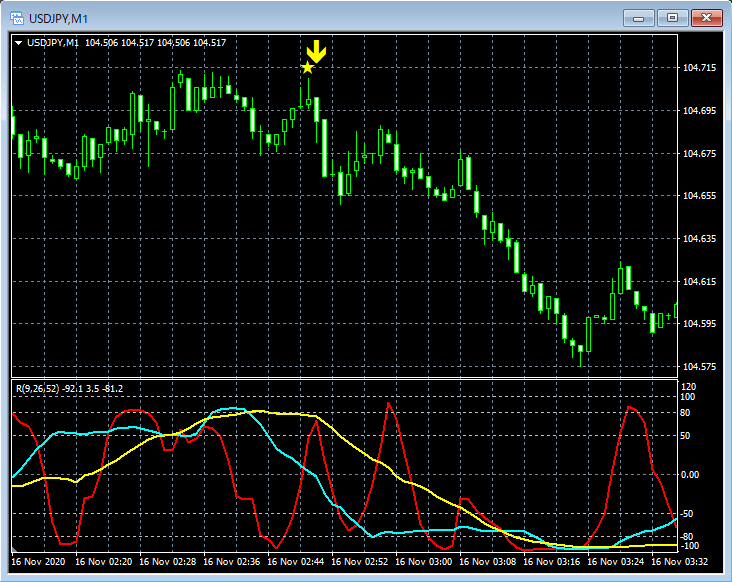Click the 104.655 price scale label
Image resolution: width=732 pixels, height=582 pixels.
698,196
